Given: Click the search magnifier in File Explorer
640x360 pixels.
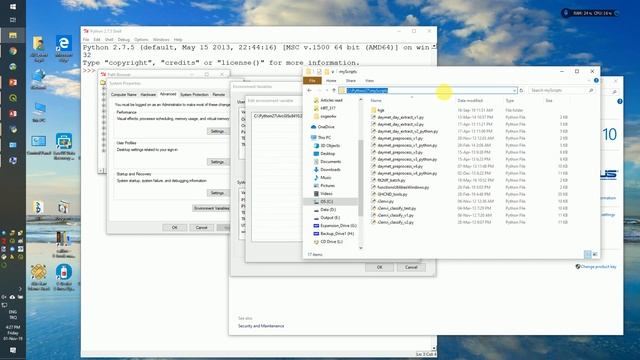Looking at the screenshot, I should [591, 90].
